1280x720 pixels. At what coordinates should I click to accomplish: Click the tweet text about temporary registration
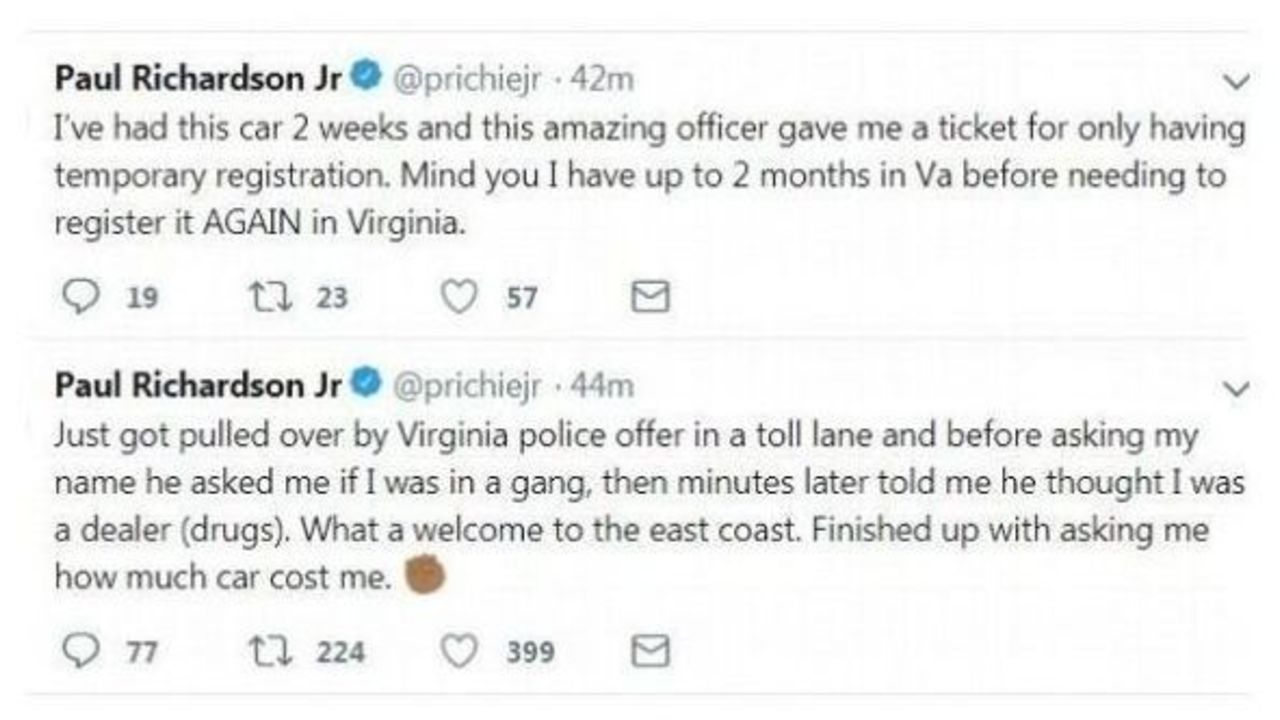[640, 177]
